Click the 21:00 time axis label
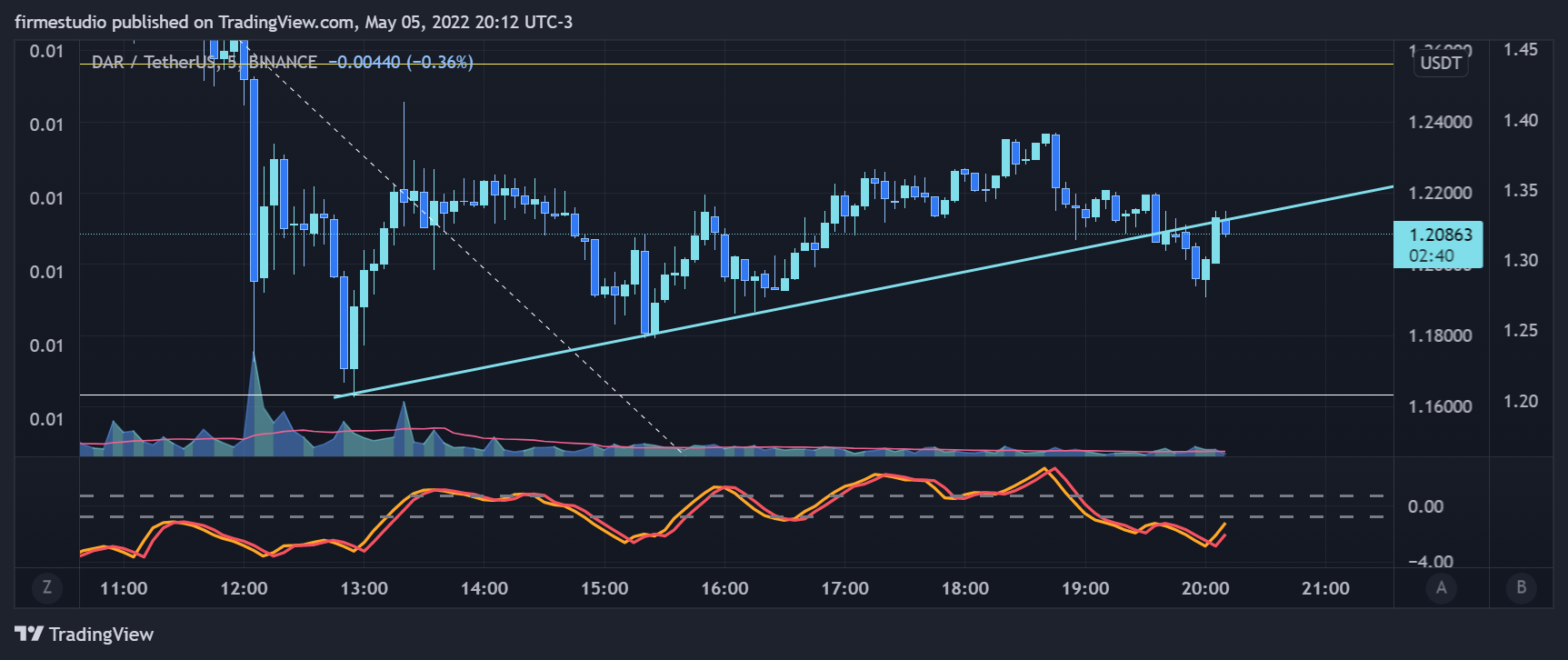Image resolution: width=1568 pixels, height=660 pixels. click(1325, 588)
